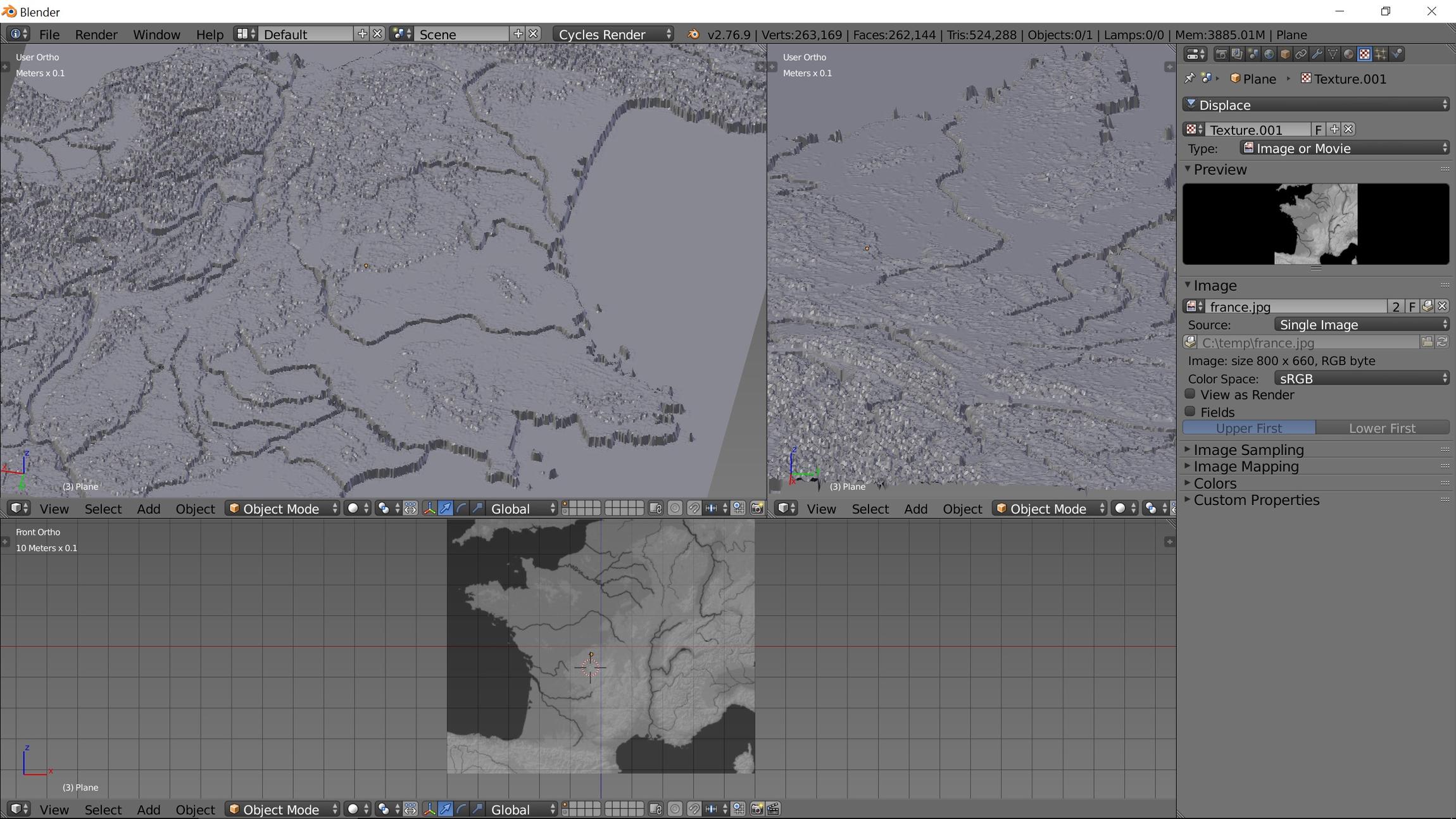
Task: Open the Object properties tab (cube icon)
Action: tap(1284, 54)
